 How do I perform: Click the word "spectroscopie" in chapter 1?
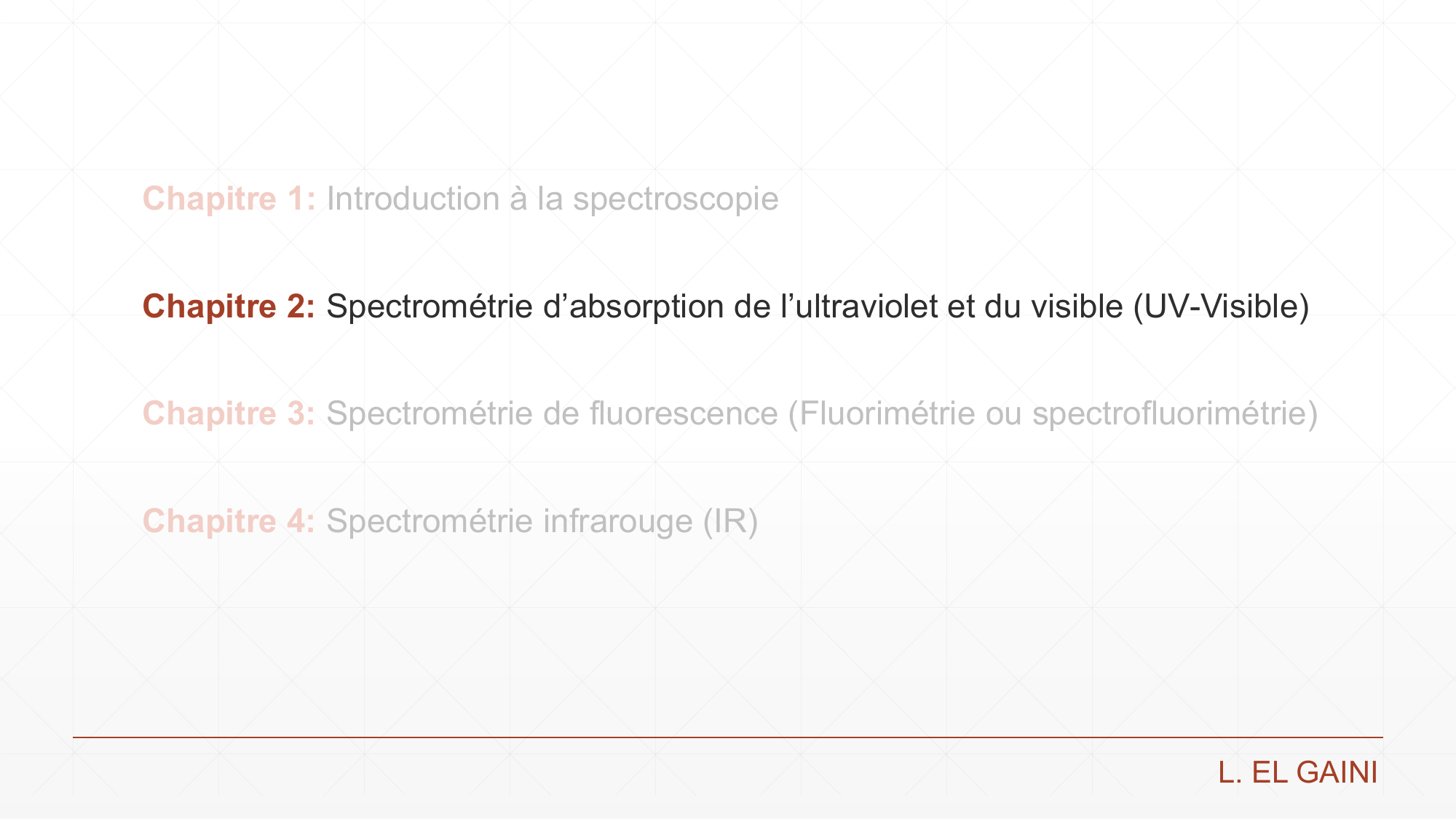(676, 199)
